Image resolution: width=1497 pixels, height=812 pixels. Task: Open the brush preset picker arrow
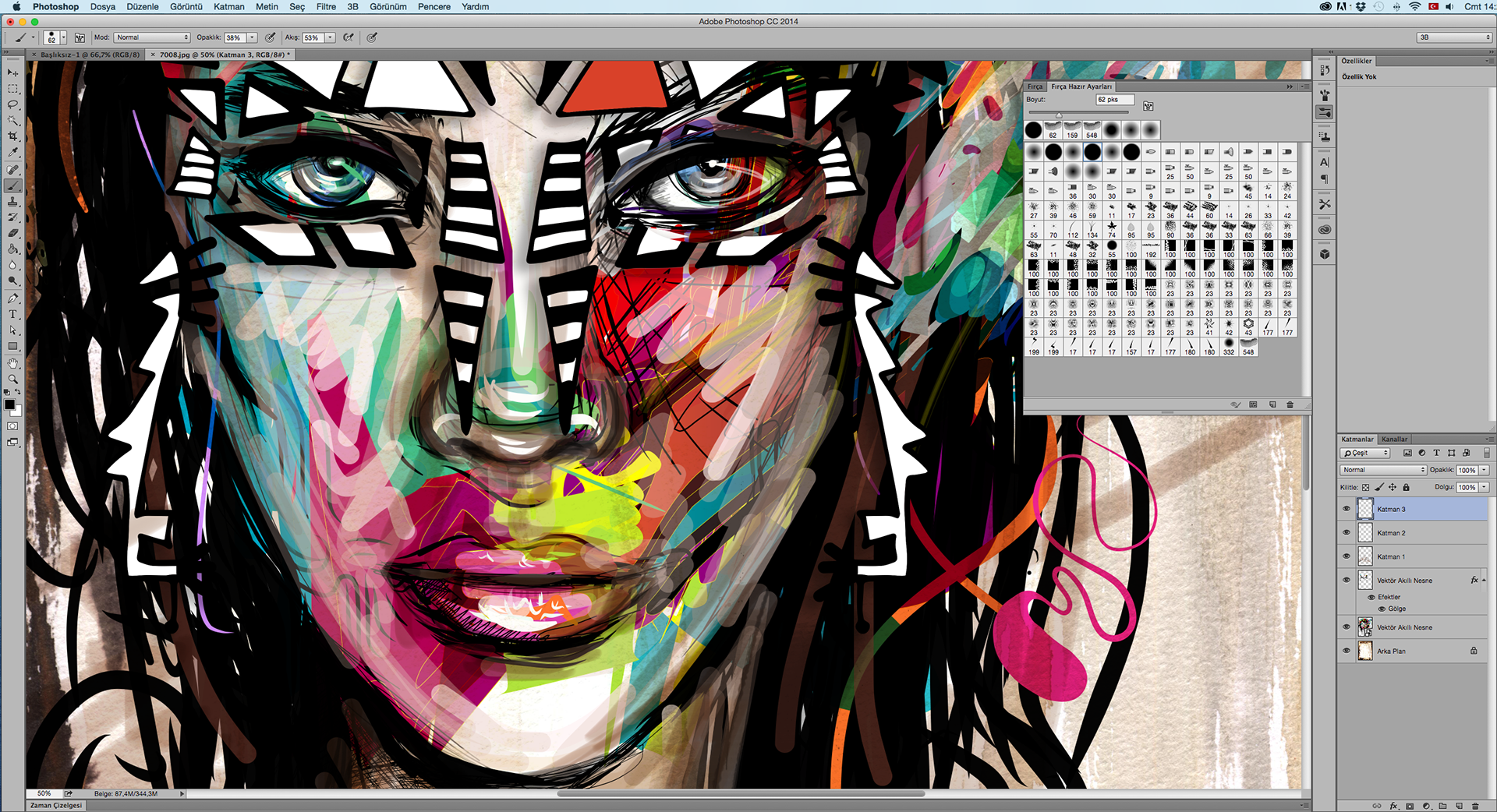[63, 37]
